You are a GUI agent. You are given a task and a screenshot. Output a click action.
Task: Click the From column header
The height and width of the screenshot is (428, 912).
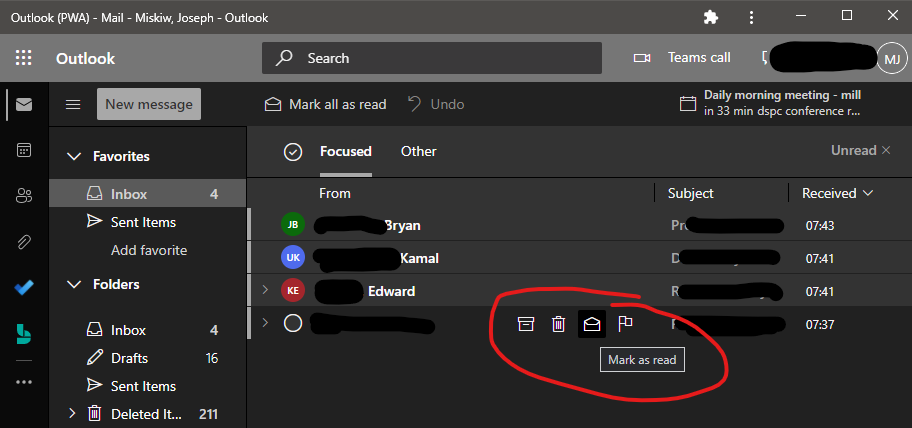tap(335, 194)
